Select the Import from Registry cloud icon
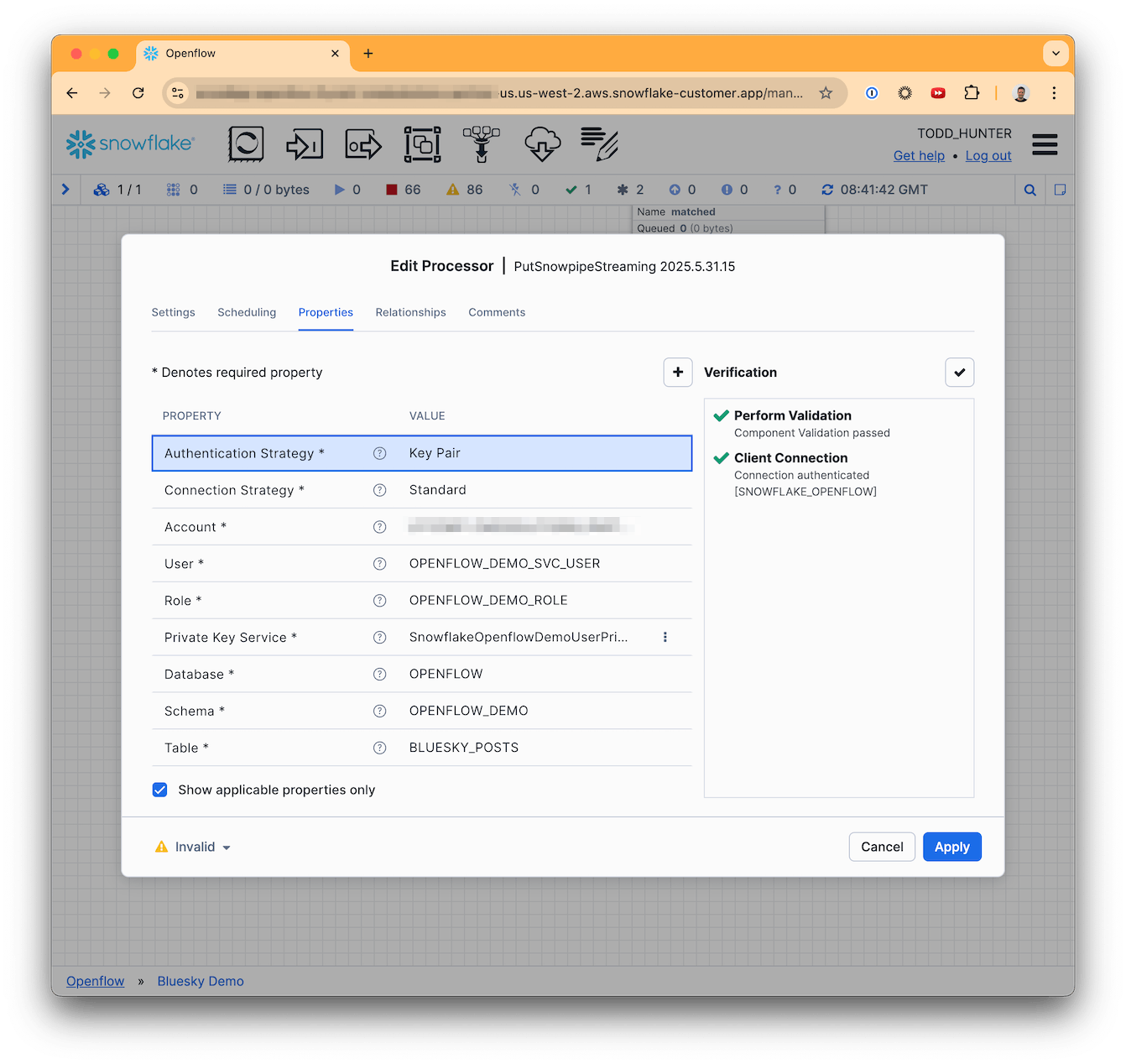This screenshot has height=1064, width=1126. [x=542, y=144]
